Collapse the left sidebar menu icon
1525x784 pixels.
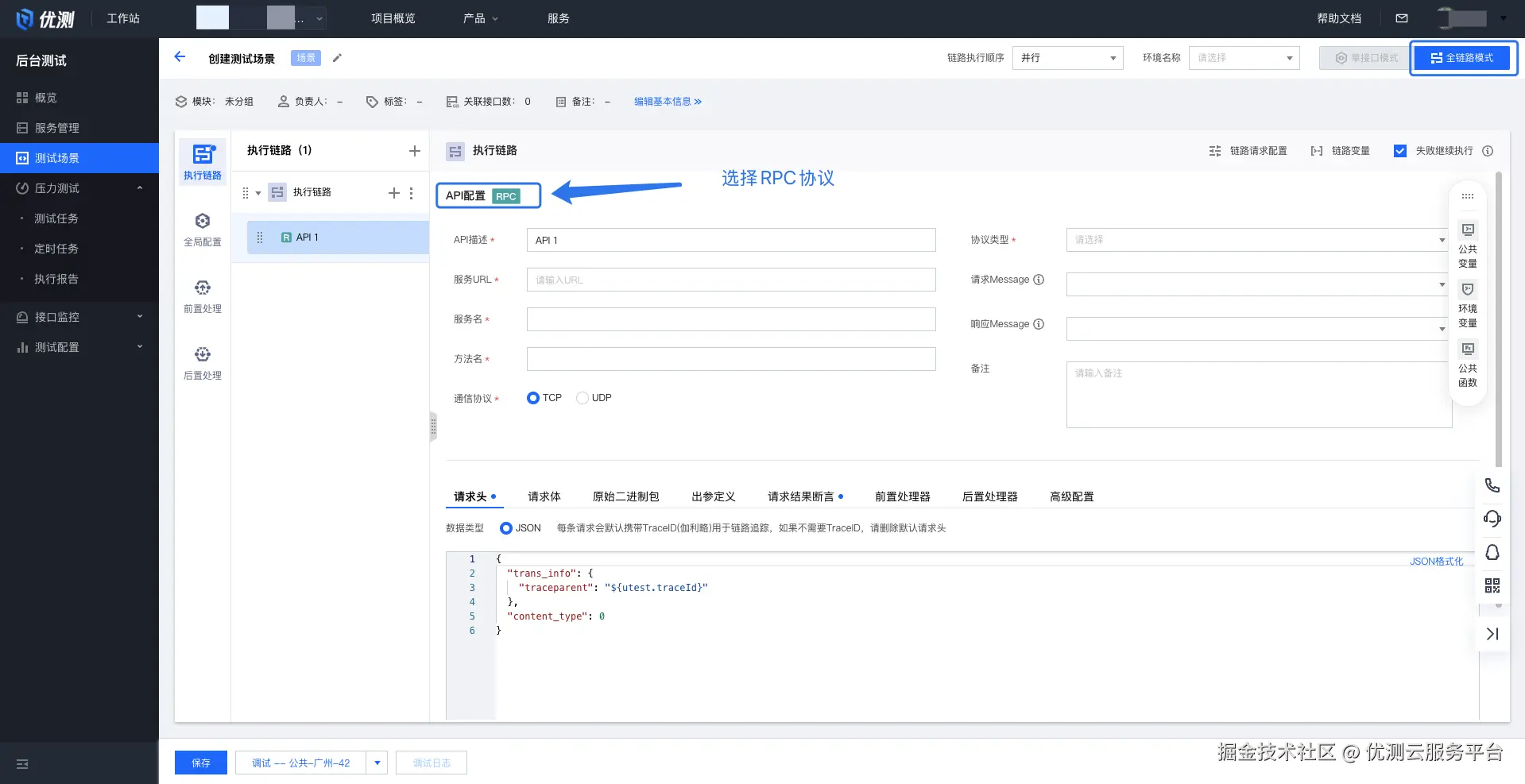pos(22,764)
